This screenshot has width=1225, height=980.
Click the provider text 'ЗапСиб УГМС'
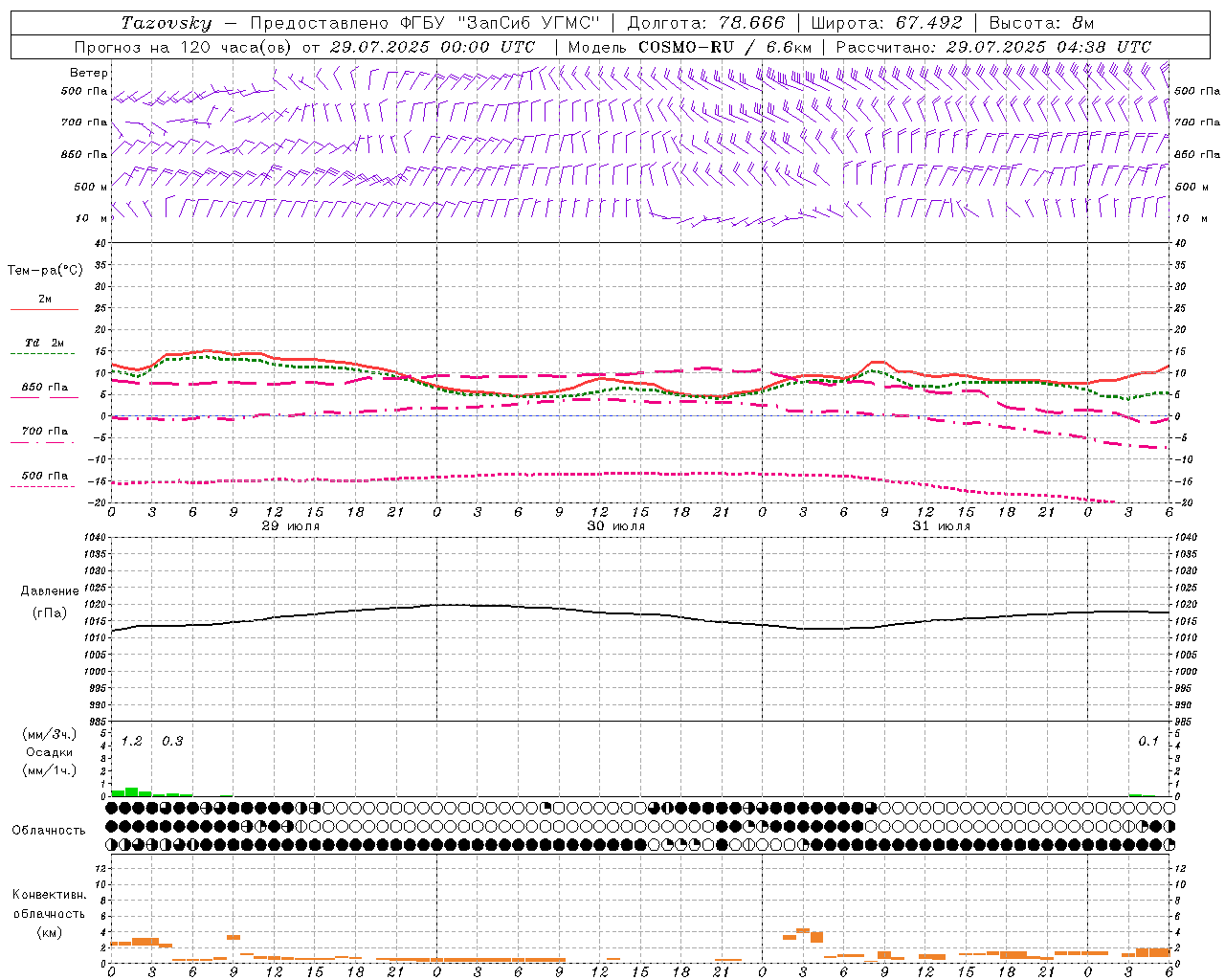(529, 23)
